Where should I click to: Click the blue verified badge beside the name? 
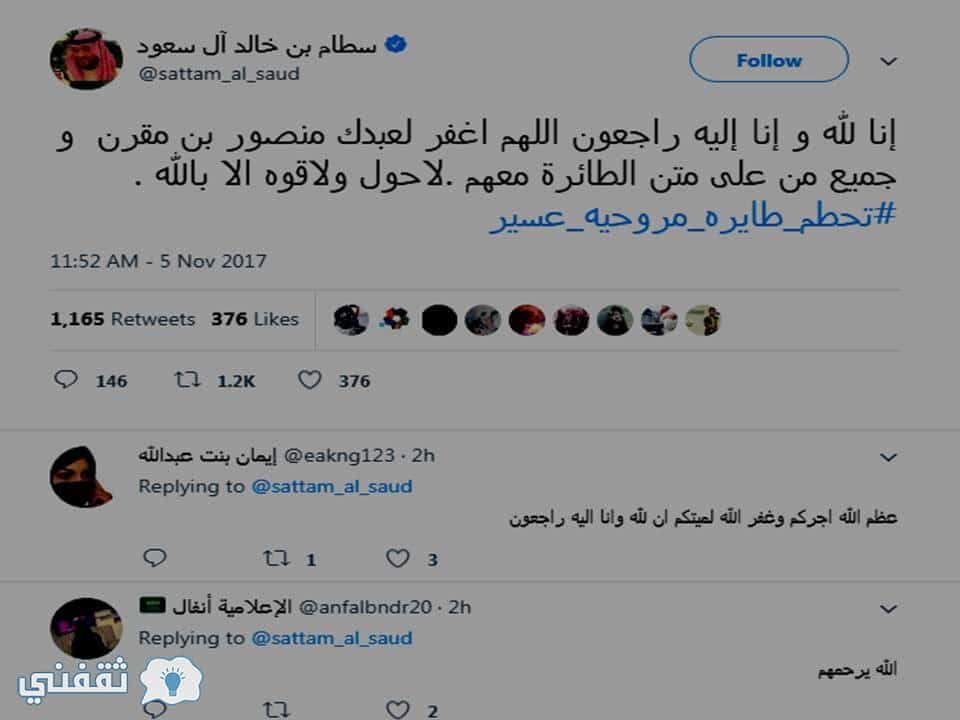[x=396, y=45]
